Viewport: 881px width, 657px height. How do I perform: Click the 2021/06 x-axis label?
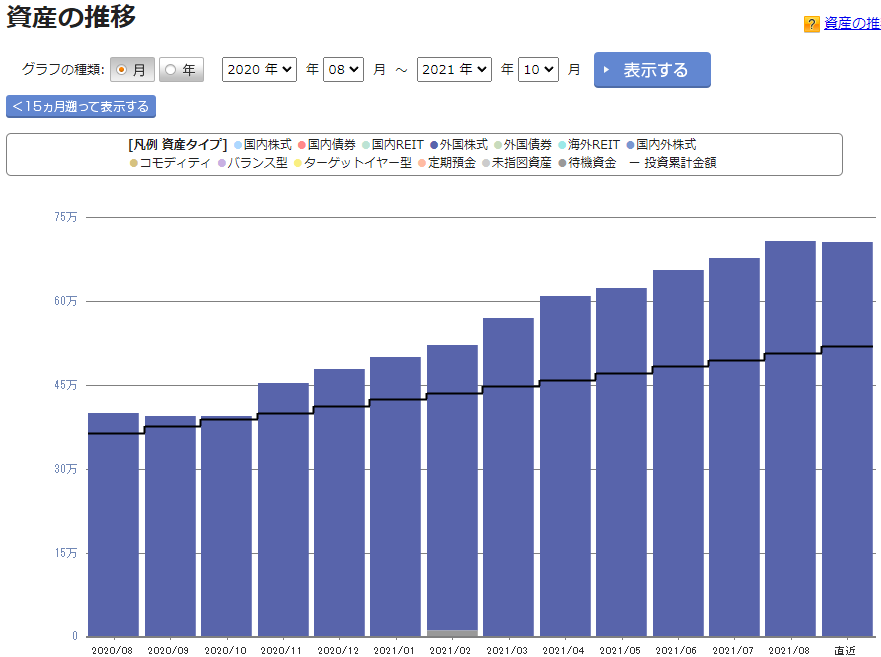676,650
